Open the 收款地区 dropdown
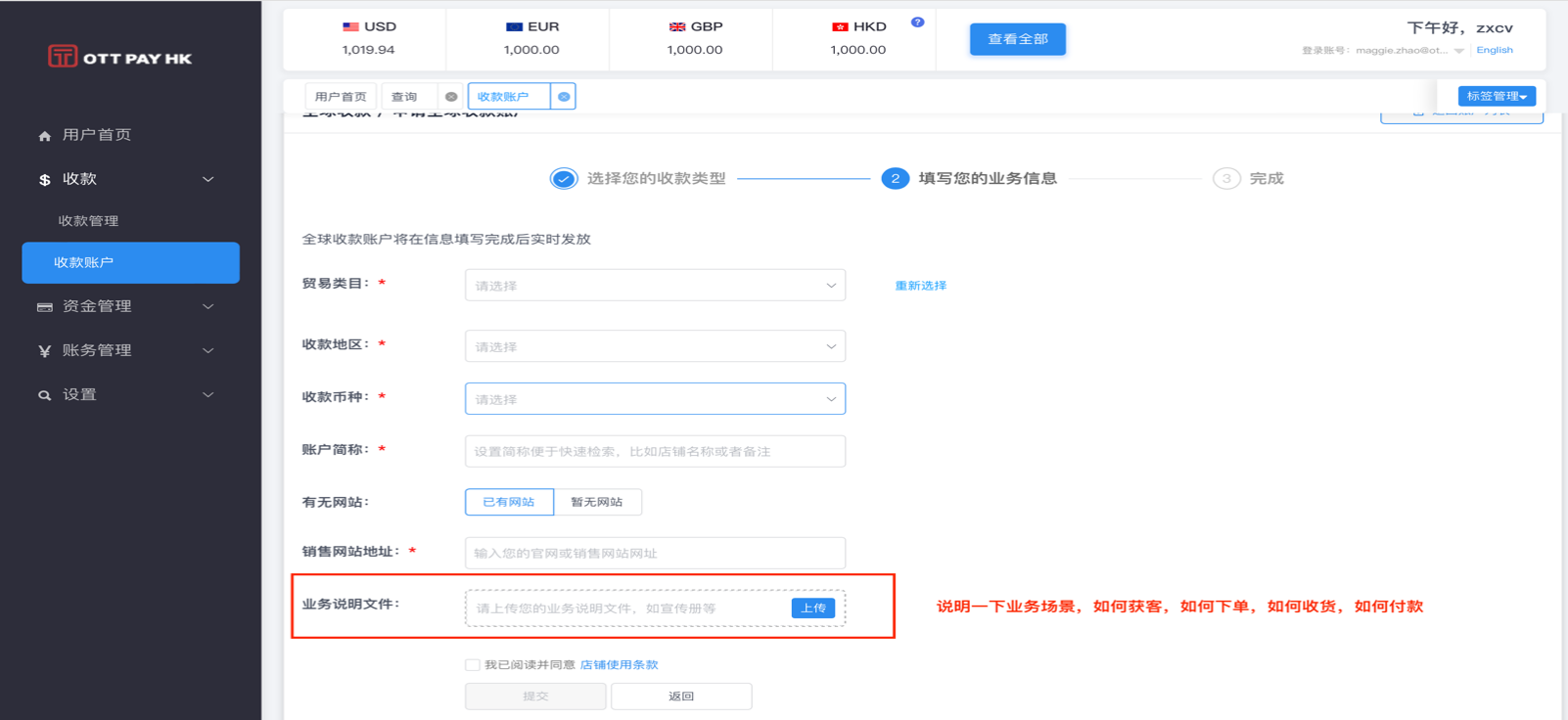This screenshot has width=1568, height=720. coord(655,346)
